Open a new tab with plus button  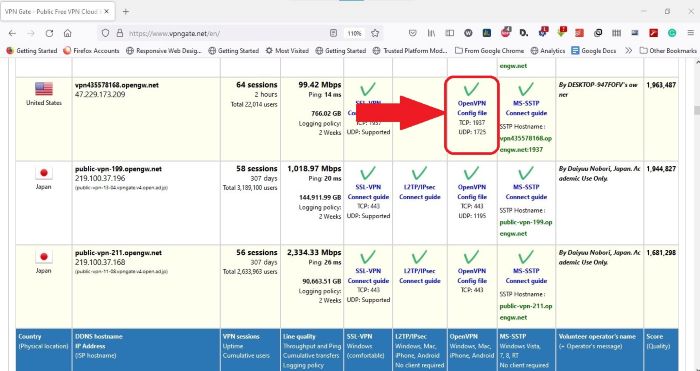pos(125,12)
